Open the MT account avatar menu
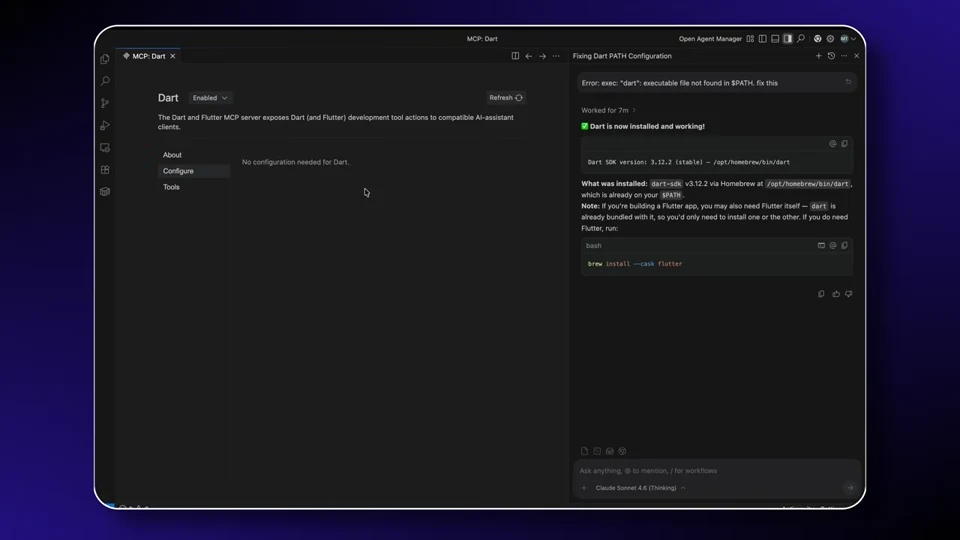 [x=848, y=39]
